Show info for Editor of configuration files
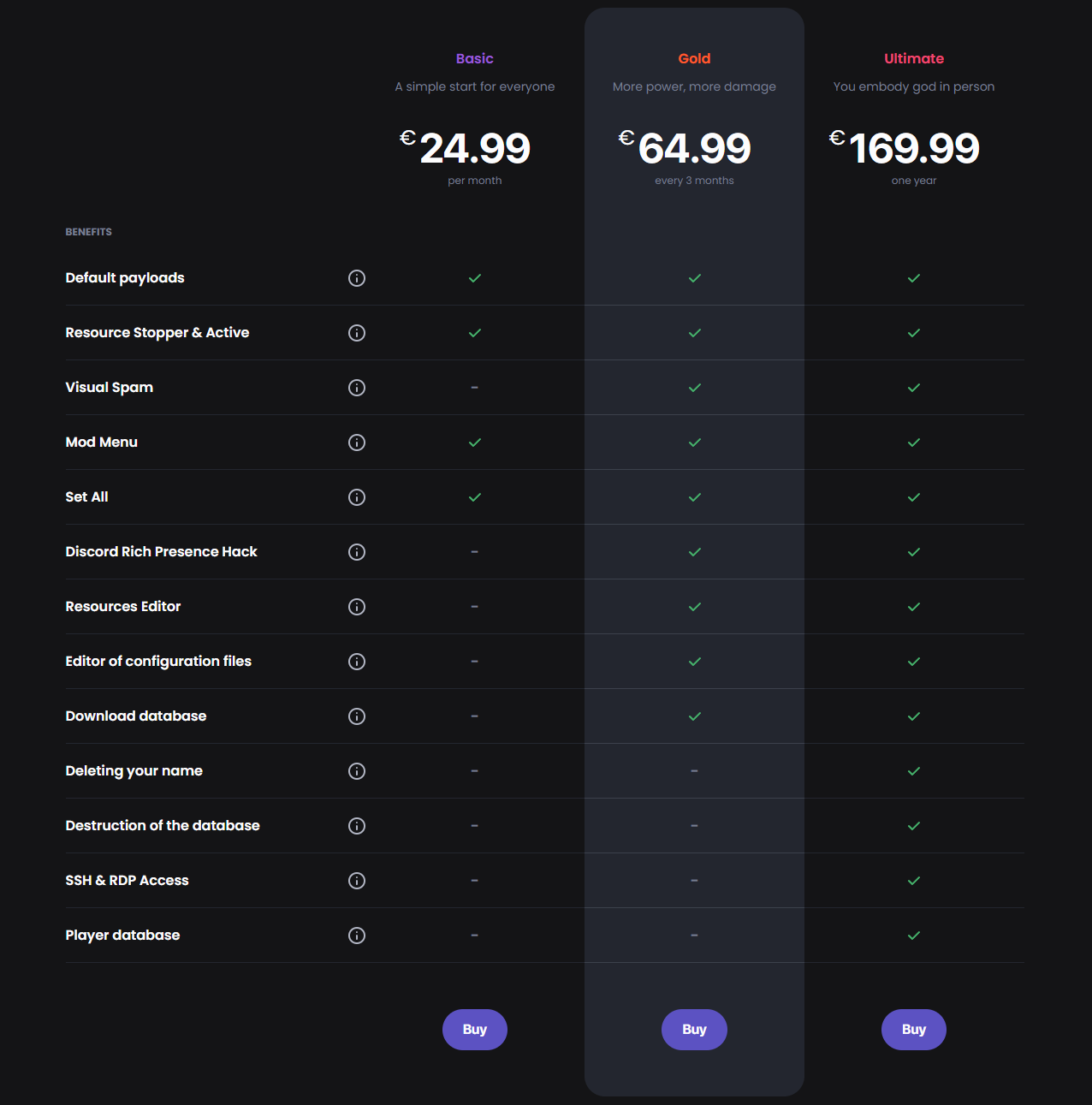 (x=357, y=662)
